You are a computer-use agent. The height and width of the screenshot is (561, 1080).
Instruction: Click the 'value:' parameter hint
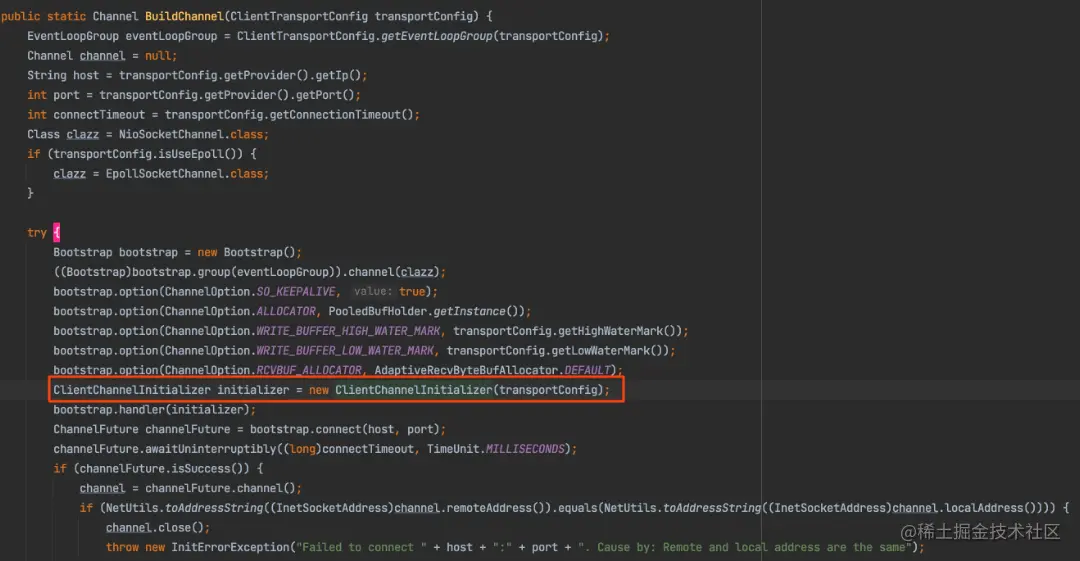point(373,292)
